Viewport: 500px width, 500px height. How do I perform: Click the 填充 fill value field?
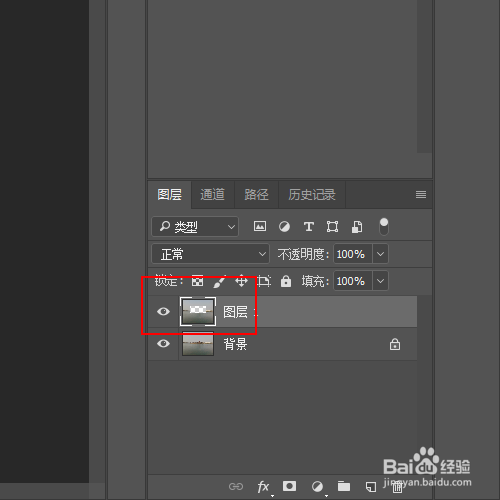(x=353, y=281)
